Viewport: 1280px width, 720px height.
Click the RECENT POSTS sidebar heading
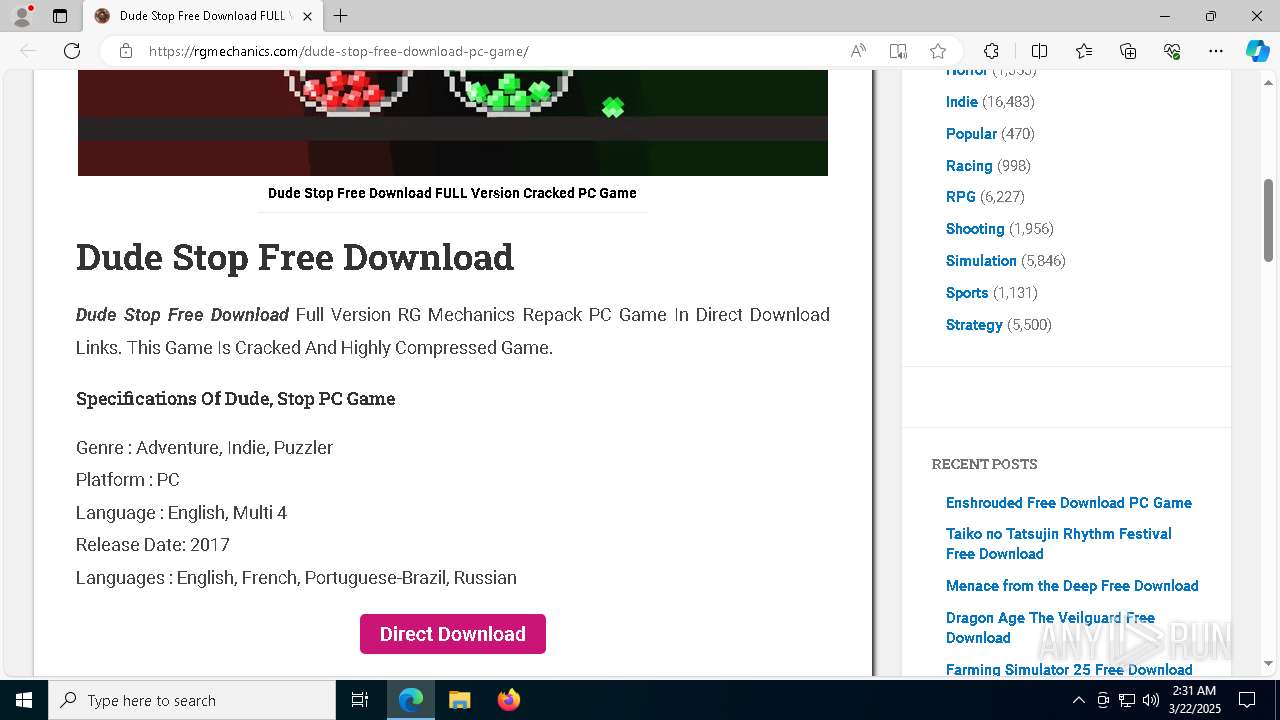coord(985,464)
